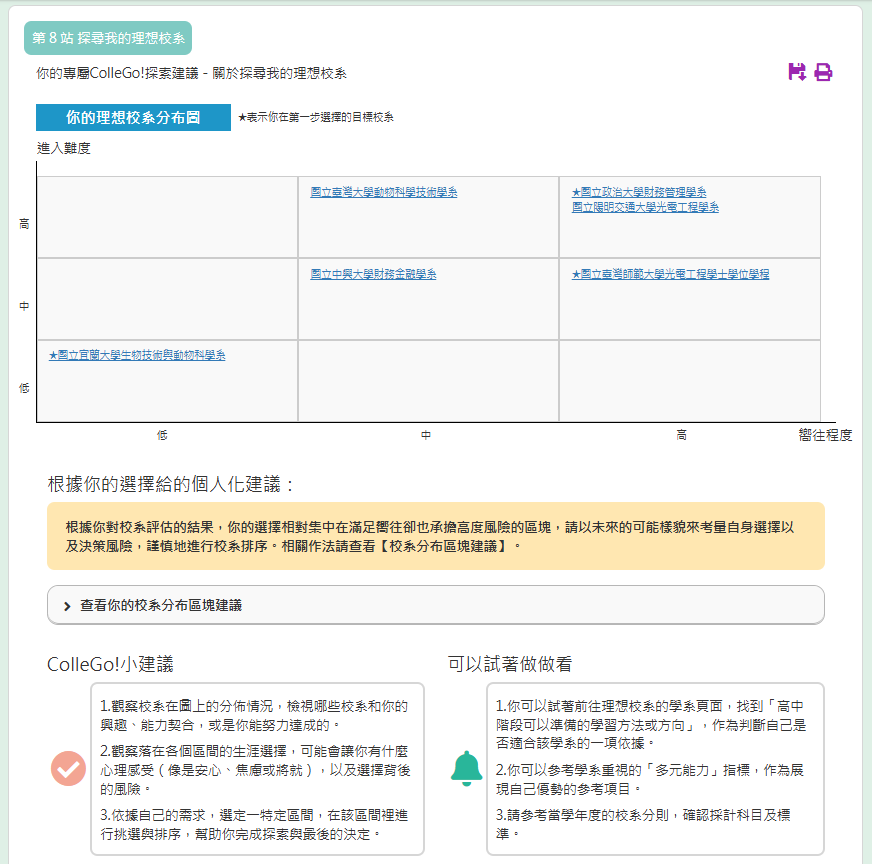
Task: Open ★國立宜蘭大學生物技術與動物科學系 link
Action: click(137, 355)
